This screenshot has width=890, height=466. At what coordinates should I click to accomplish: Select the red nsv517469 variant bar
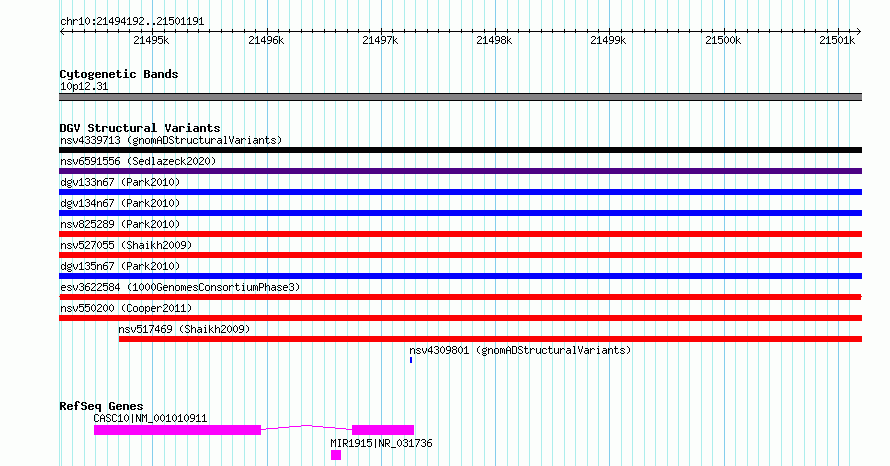pos(490,339)
